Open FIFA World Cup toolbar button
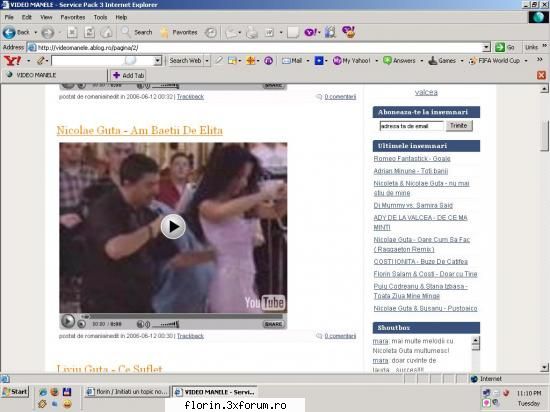The width and height of the screenshot is (550, 412). point(494,61)
